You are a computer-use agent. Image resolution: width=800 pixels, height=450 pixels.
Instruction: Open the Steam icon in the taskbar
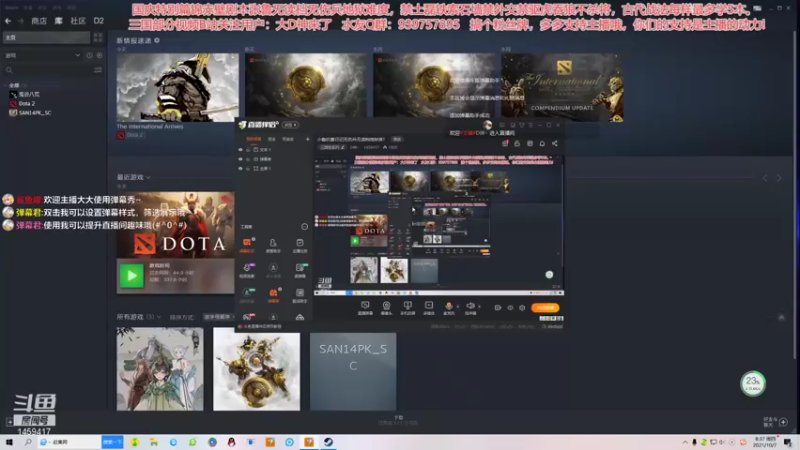coord(328,442)
